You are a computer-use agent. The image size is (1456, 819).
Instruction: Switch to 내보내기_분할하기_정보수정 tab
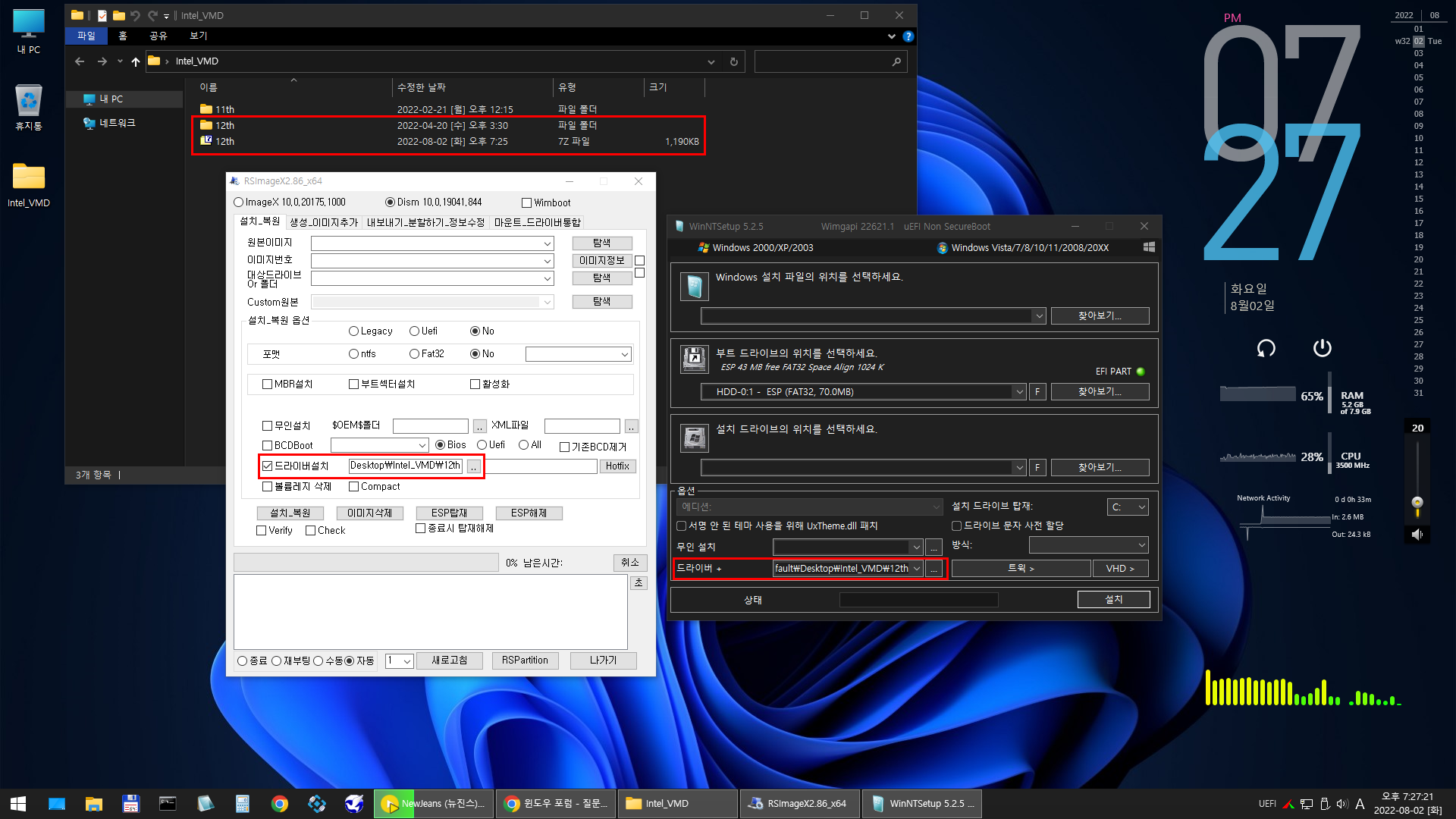coord(425,222)
